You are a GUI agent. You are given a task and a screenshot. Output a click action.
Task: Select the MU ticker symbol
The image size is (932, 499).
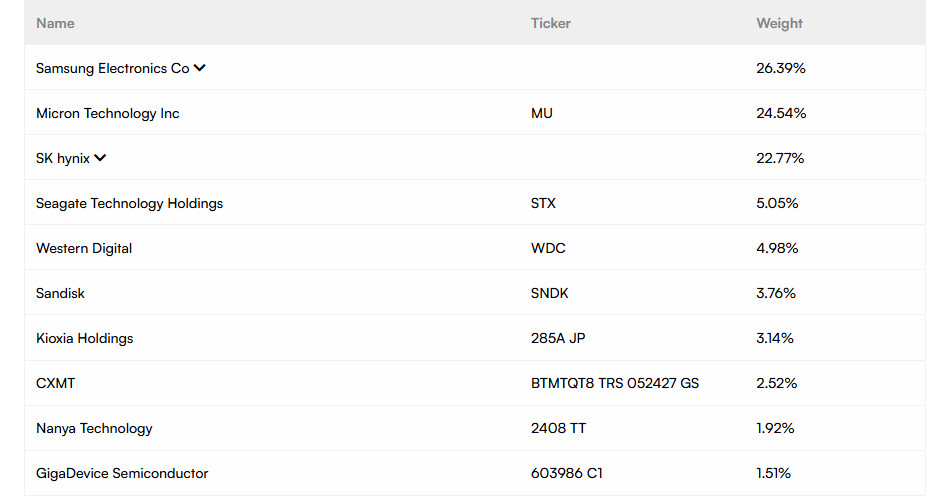pos(541,113)
